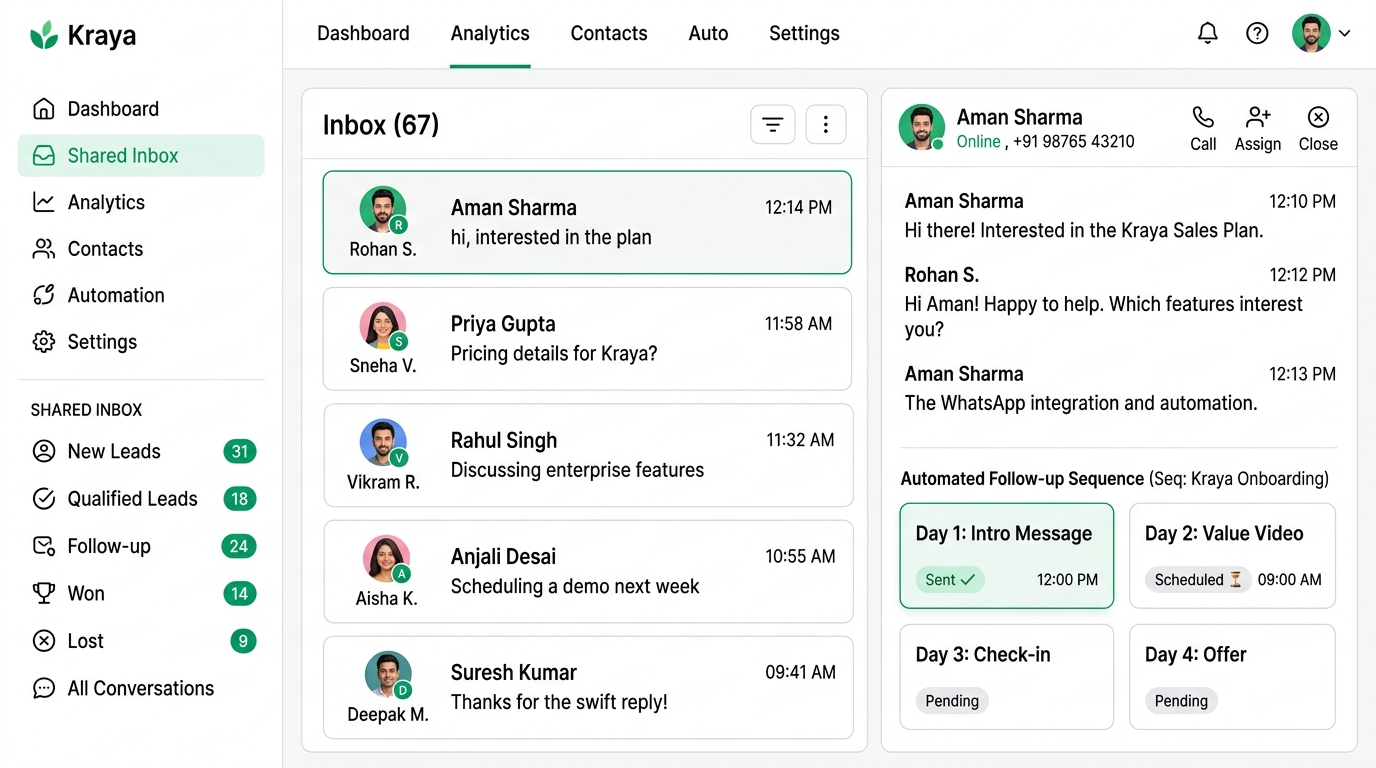The image size is (1376, 768).
Task: Click the SHARED INBOX section label
Action: coord(86,410)
